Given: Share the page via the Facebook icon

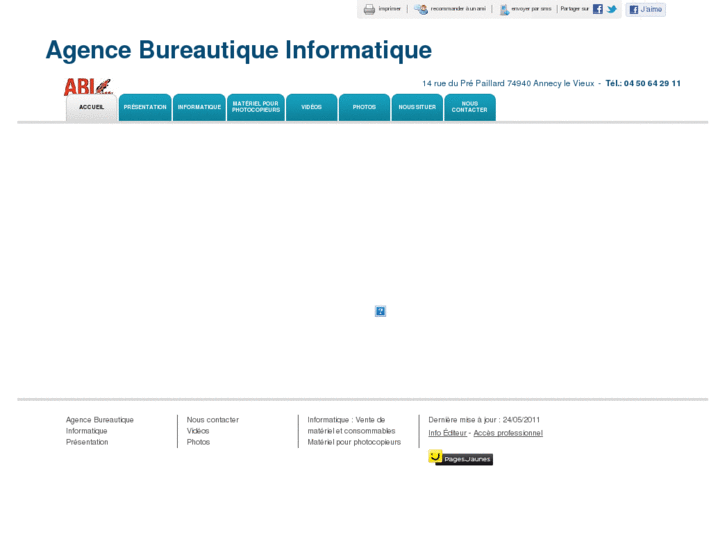Looking at the screenshot, I should (x=598, y=9).
